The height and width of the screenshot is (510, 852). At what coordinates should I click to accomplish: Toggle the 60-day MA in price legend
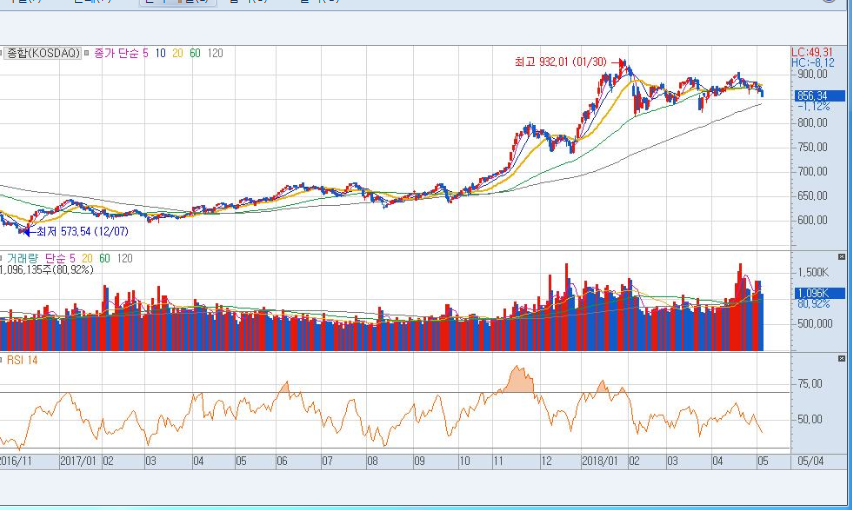tap(195, 52)
